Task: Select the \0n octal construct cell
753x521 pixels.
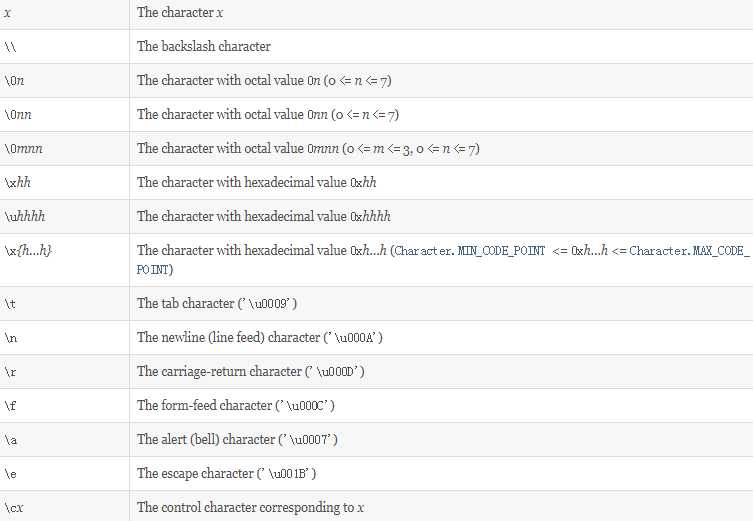Action: (13, 80)
